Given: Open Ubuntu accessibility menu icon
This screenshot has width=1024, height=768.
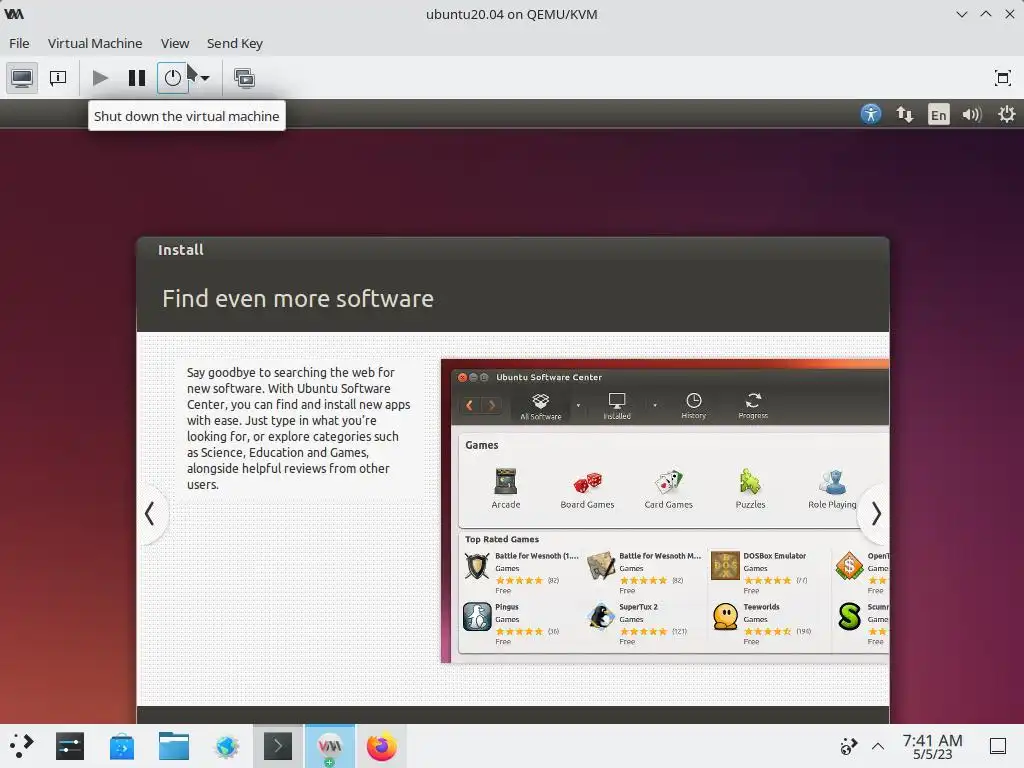Looking at the screenshot, I should (x=871, y=114).
